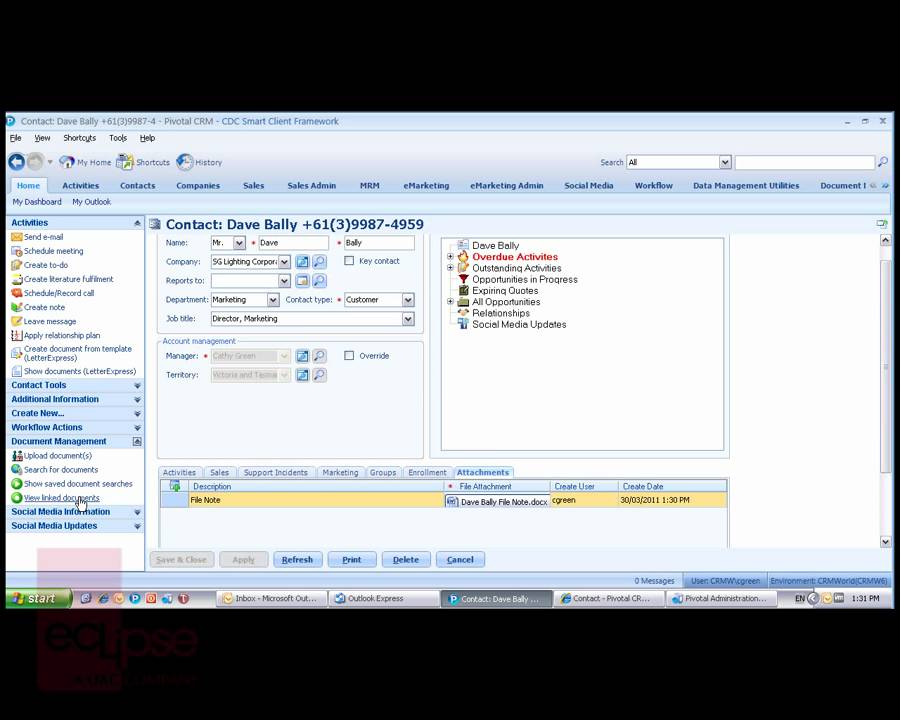The width and height of the screenshot is (900, 720).
Task: Click the Print button
Action: pyautogui.click(x=352, y=559)
